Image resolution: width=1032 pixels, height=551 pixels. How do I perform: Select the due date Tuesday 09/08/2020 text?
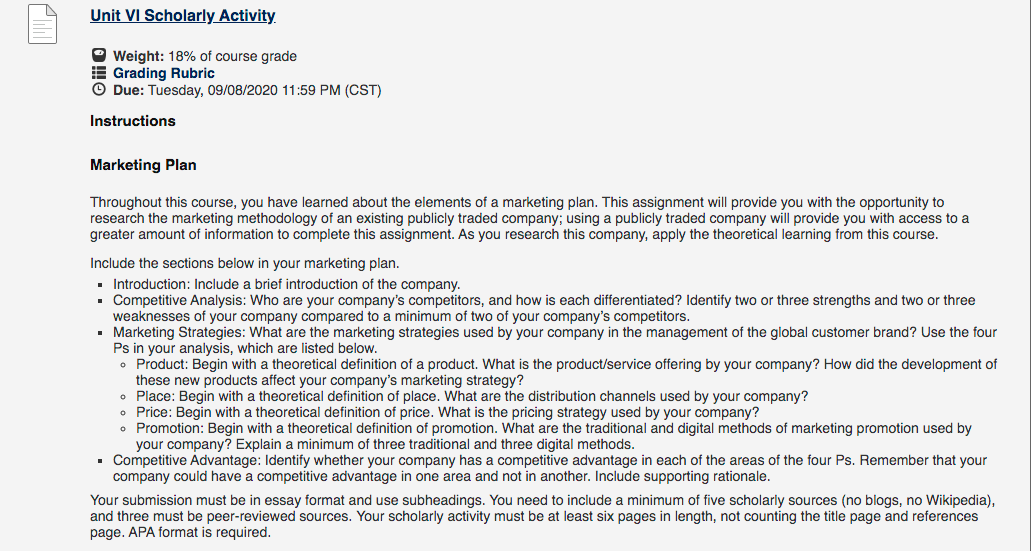pyautogui.click(x=265, y=90)
